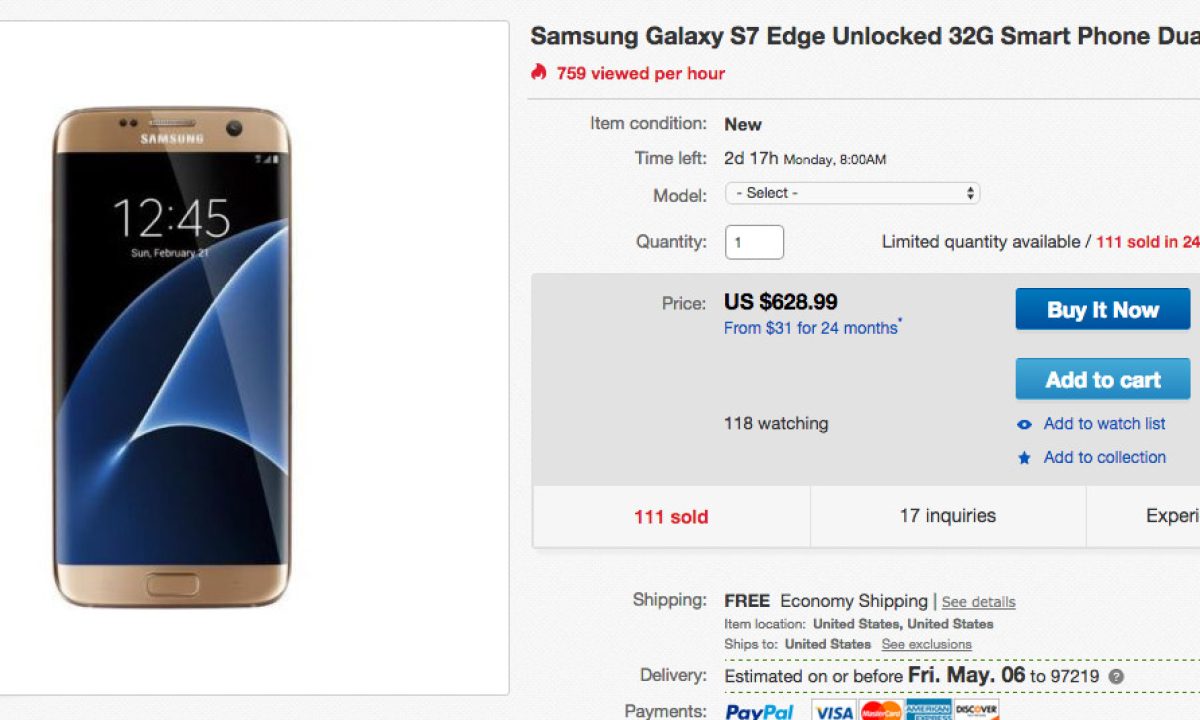Click the See exclusions link
The width and height of the screenshot is (1200, 720).
[926, 644]
